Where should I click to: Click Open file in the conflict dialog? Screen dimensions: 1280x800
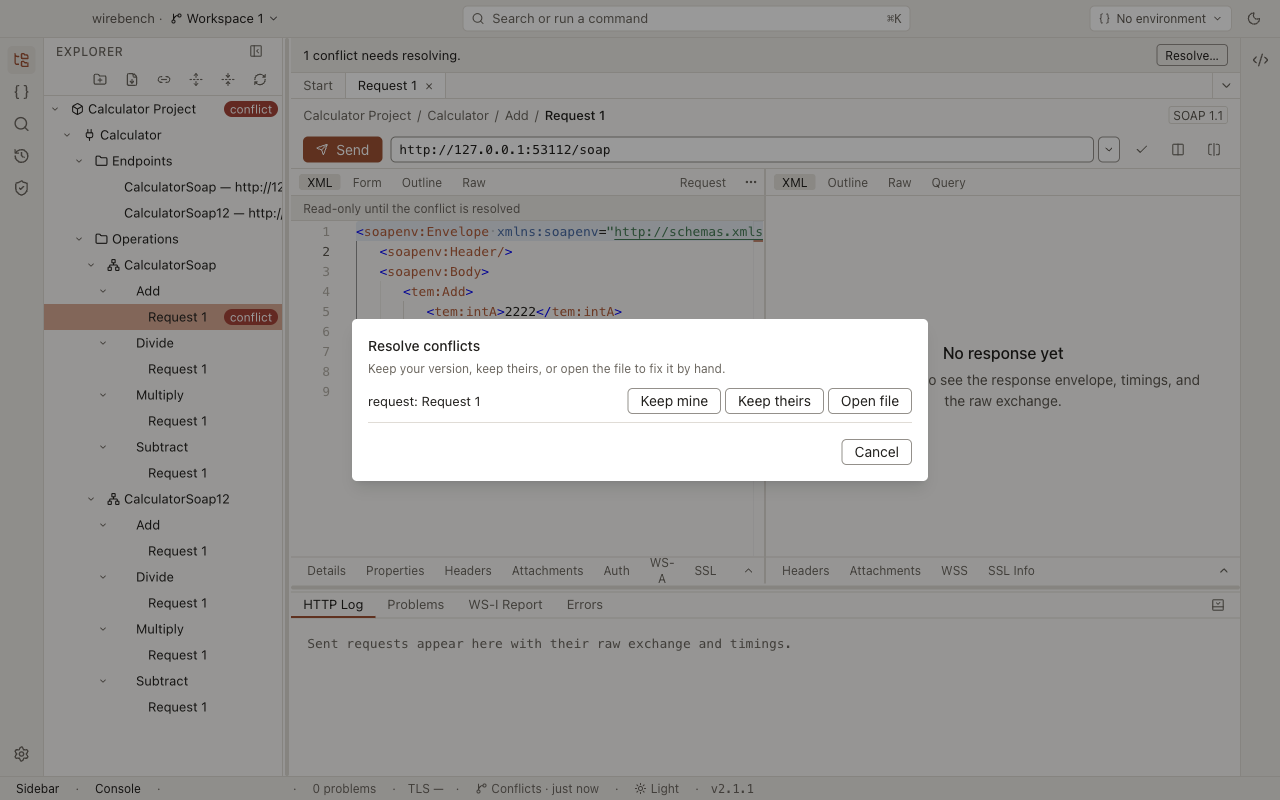click(x=870, y=401)
